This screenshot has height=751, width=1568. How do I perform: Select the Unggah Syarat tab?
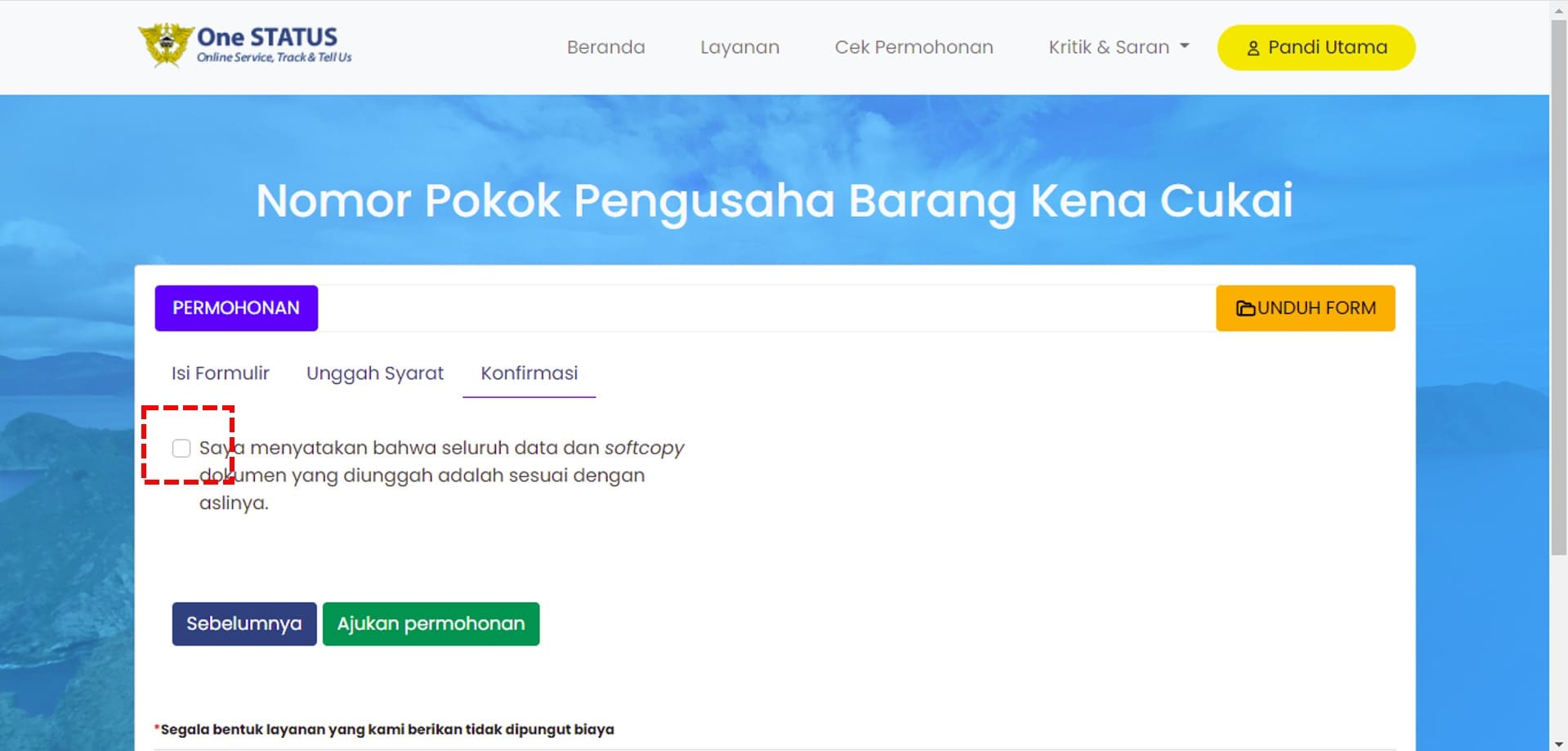click(x=375, y=373)
